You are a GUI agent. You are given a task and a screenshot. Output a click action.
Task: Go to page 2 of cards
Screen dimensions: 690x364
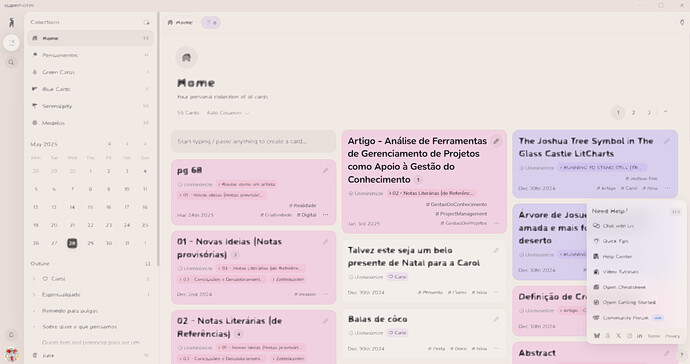pyautogui.click(x=633, y=113)
